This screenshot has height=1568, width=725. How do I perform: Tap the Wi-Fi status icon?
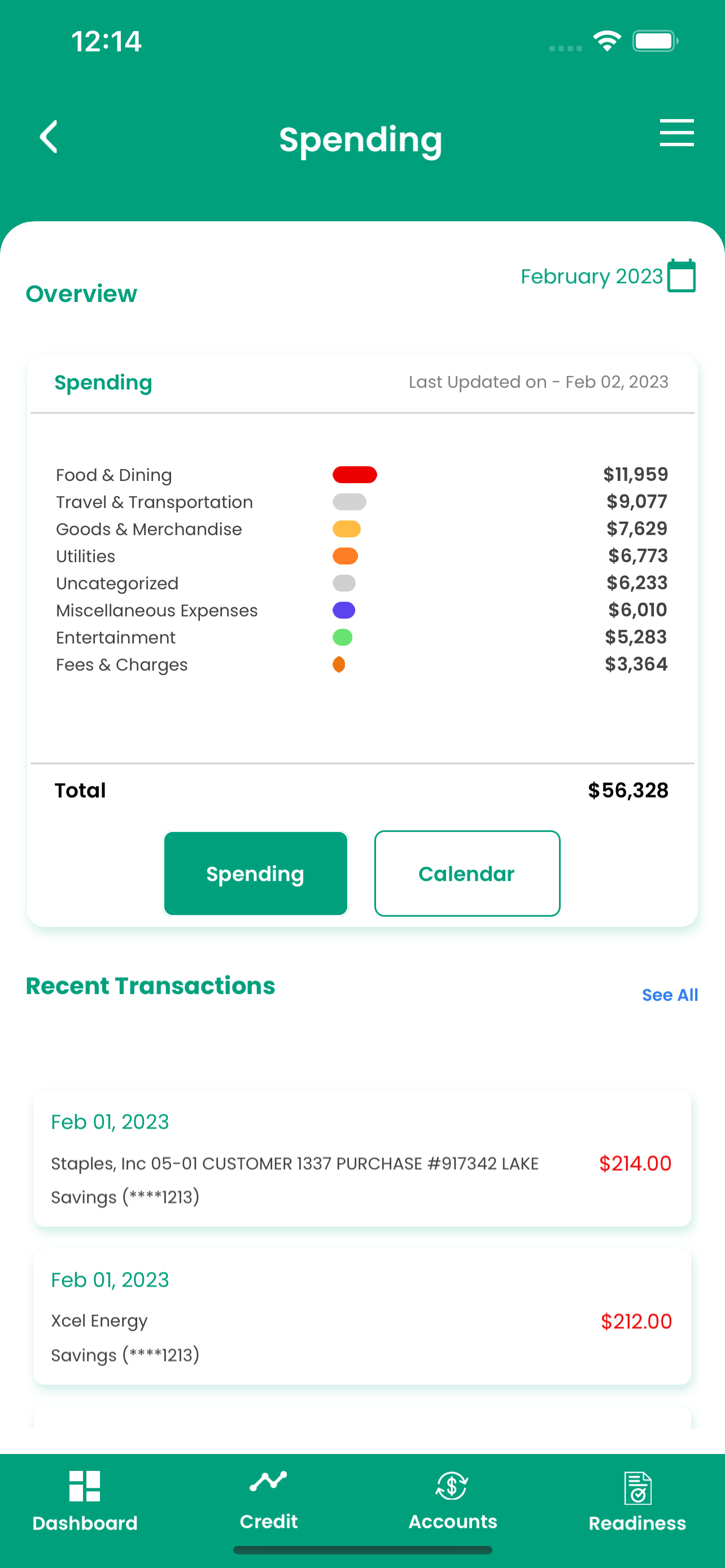pos(606,41)
